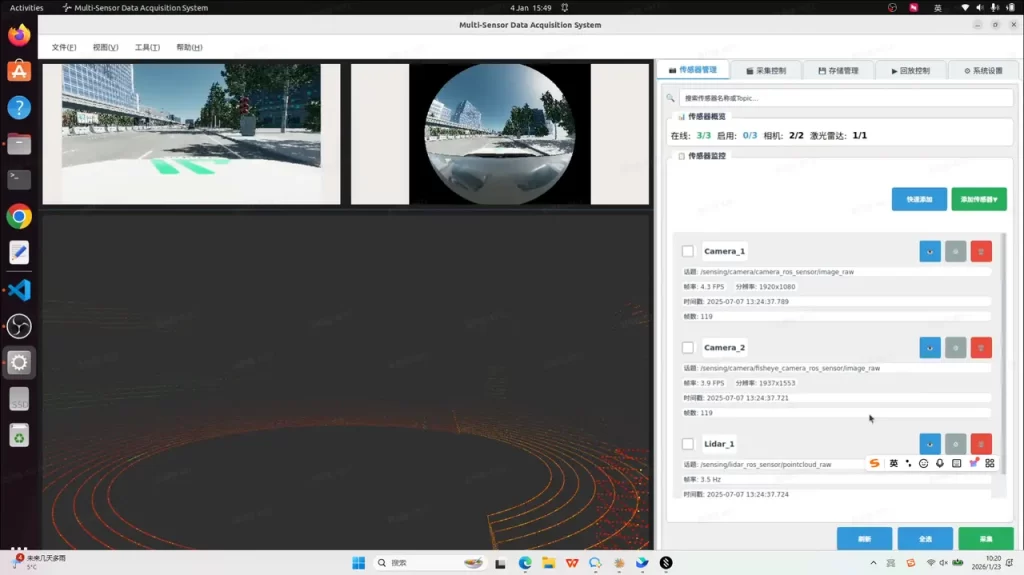Click the lidar point cloud view
1024x575 pixels.
[x=346, y=382]
